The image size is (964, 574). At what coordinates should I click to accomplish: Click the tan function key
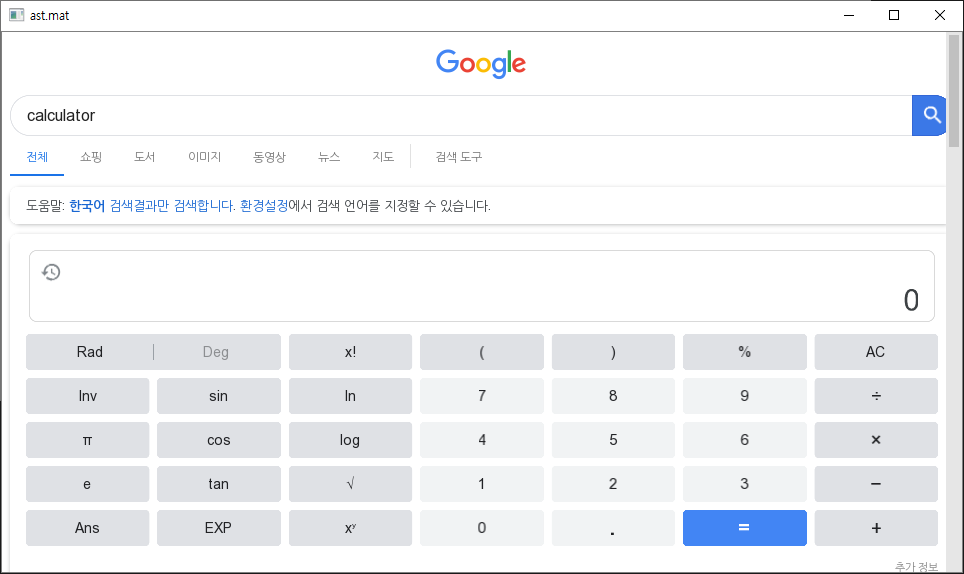[x=218, y=484]
